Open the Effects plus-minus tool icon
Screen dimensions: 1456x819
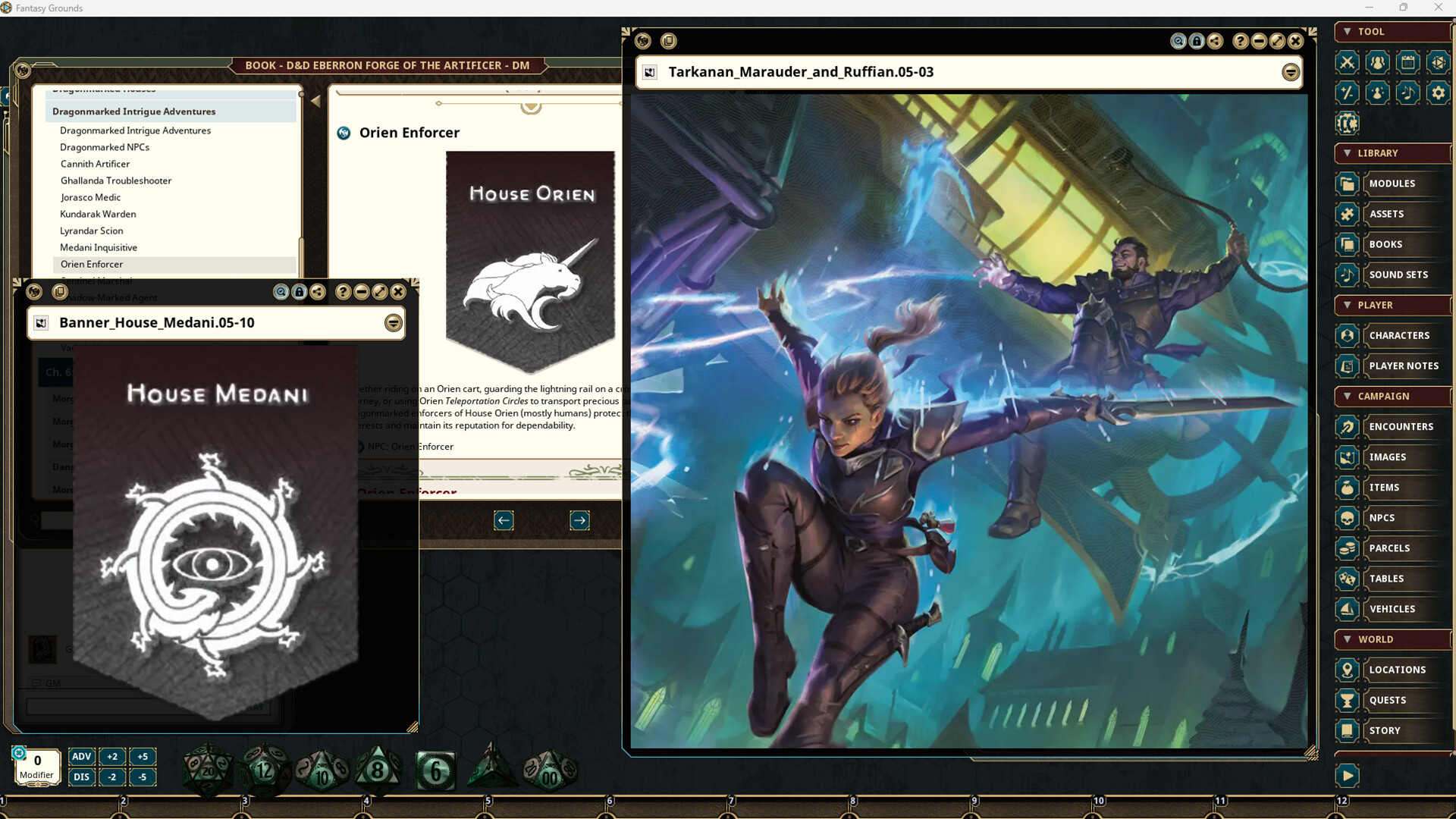[x=1347, y=93]
